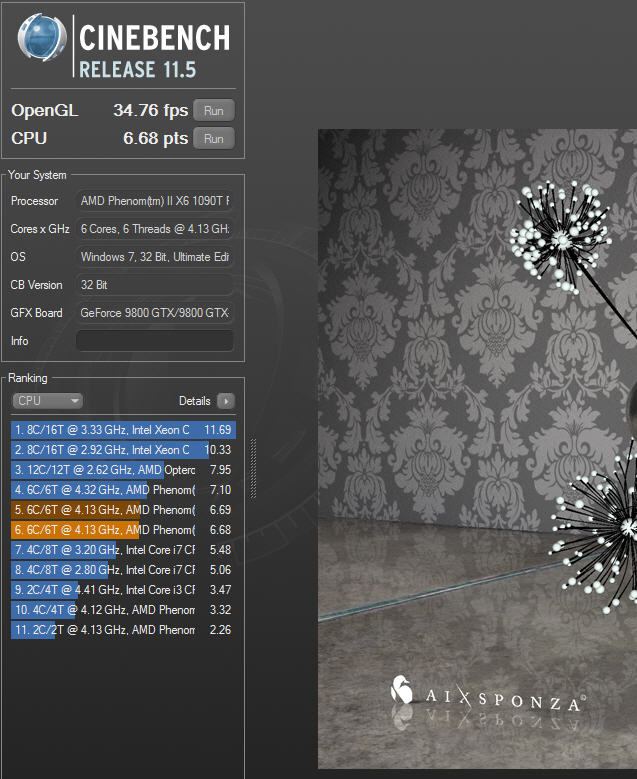Select ranking row 1 Intel Xeon 11.69
The width and height of the screenshot is (637, 779).
pyautogui.click(x=123, y=430)
